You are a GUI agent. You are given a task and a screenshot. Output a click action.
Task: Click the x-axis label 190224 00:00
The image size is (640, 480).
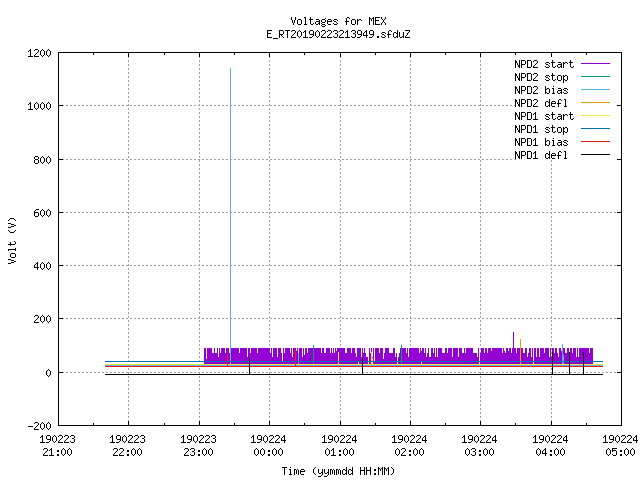(x=269, y=446)
